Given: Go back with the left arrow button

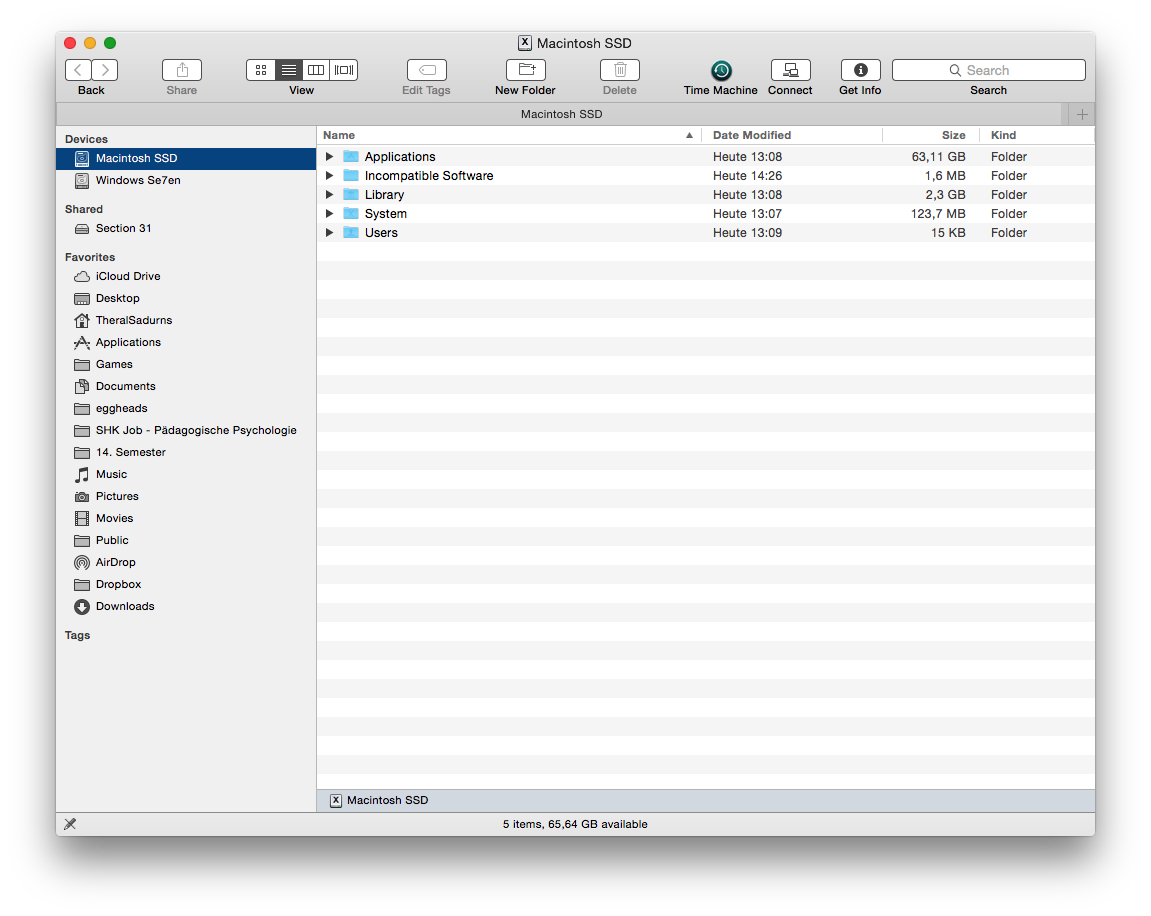Looking at the screenshot, I should pyautogui.click(x=79, y=70).
